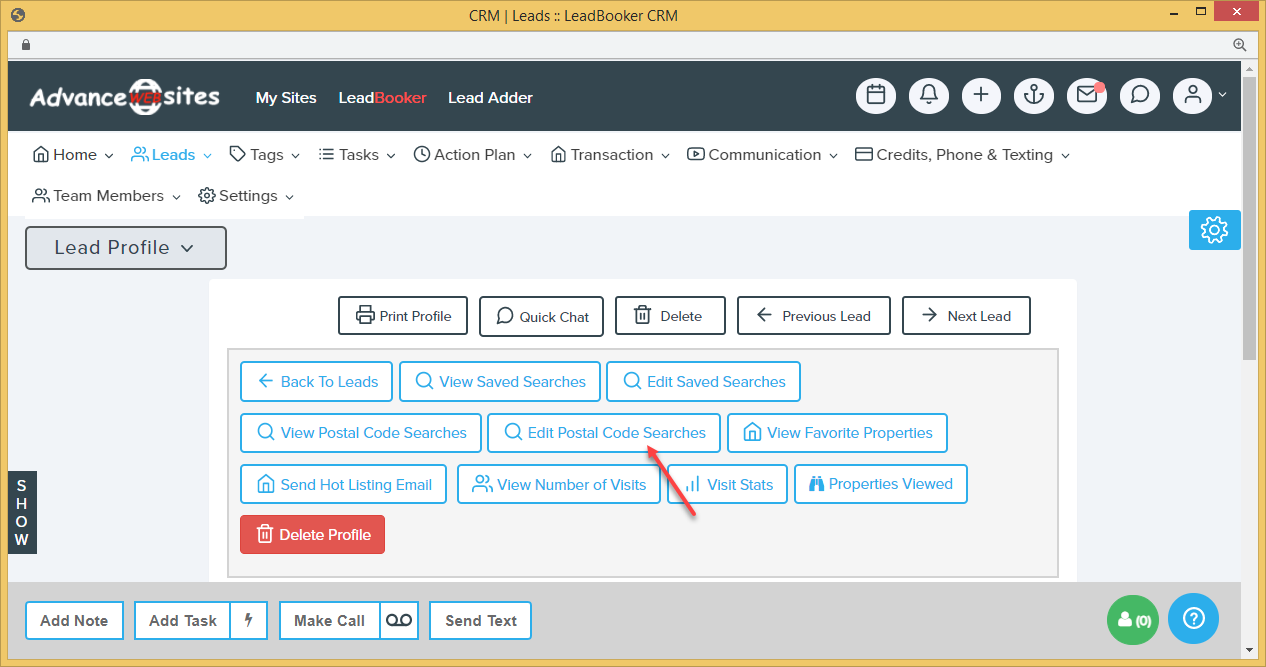The image size is (1266, 667).
Task: Open the calendar icon in header
Action: [875, 96]
